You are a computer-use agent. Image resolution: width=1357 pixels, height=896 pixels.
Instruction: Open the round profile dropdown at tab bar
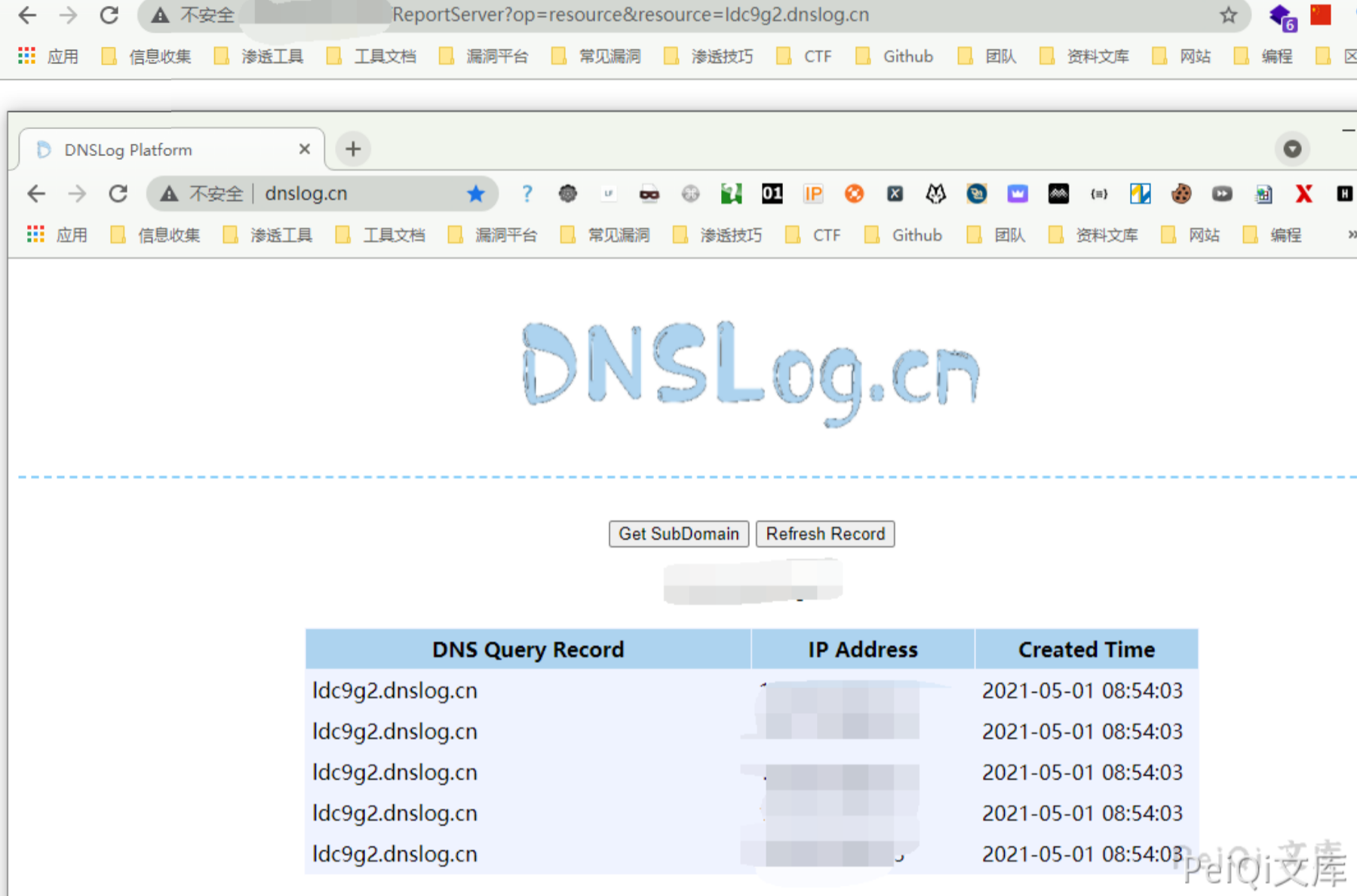1292,149
